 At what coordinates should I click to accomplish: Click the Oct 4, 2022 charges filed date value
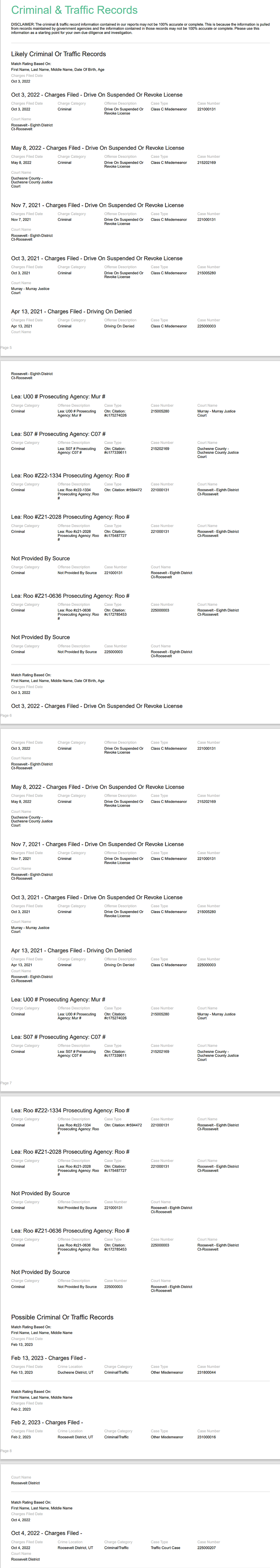21,1548
